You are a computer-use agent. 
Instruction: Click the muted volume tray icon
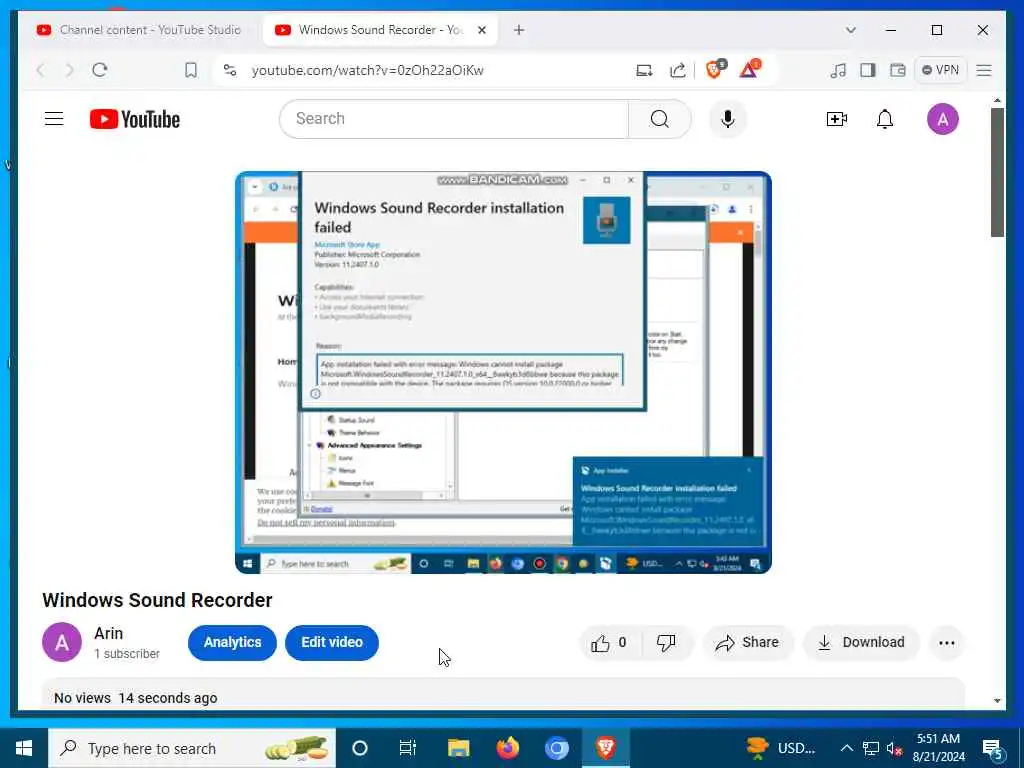[x=894, y=748]
